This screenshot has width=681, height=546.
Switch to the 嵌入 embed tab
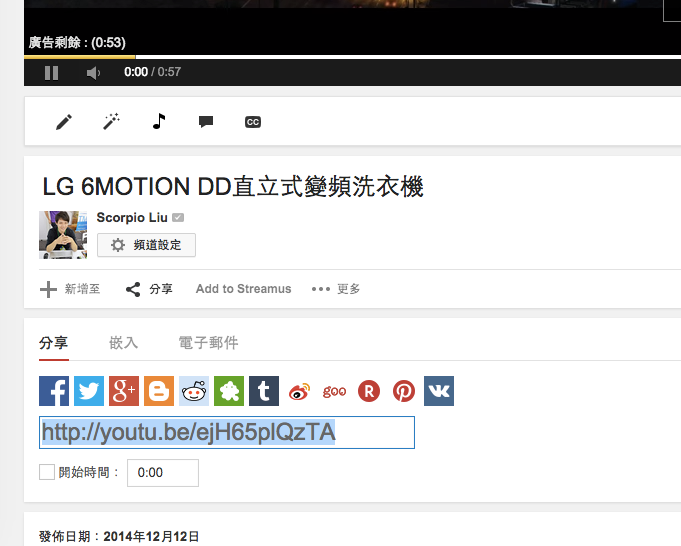click(x=123, y=343)
